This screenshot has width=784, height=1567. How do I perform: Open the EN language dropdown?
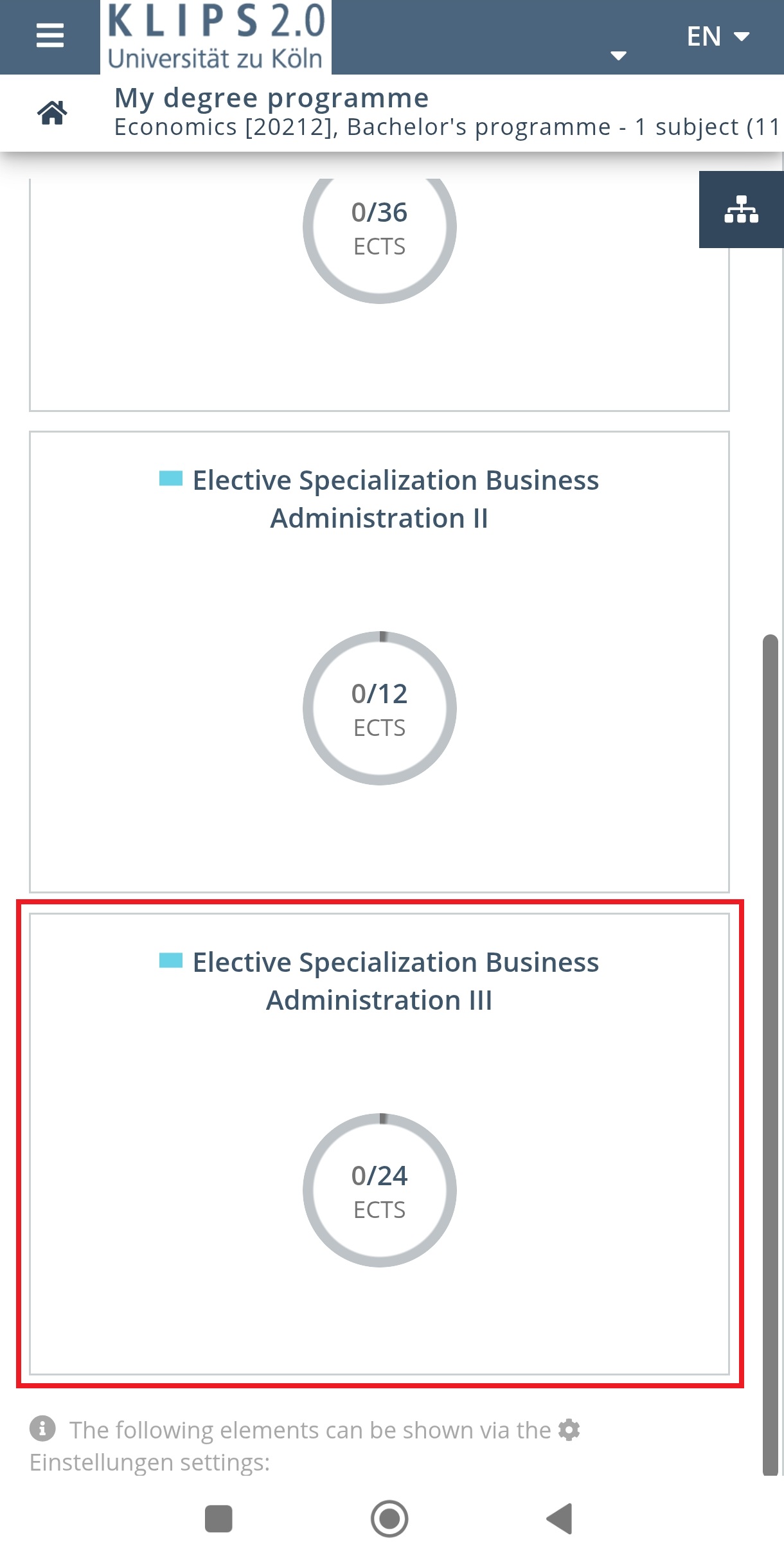718,37
